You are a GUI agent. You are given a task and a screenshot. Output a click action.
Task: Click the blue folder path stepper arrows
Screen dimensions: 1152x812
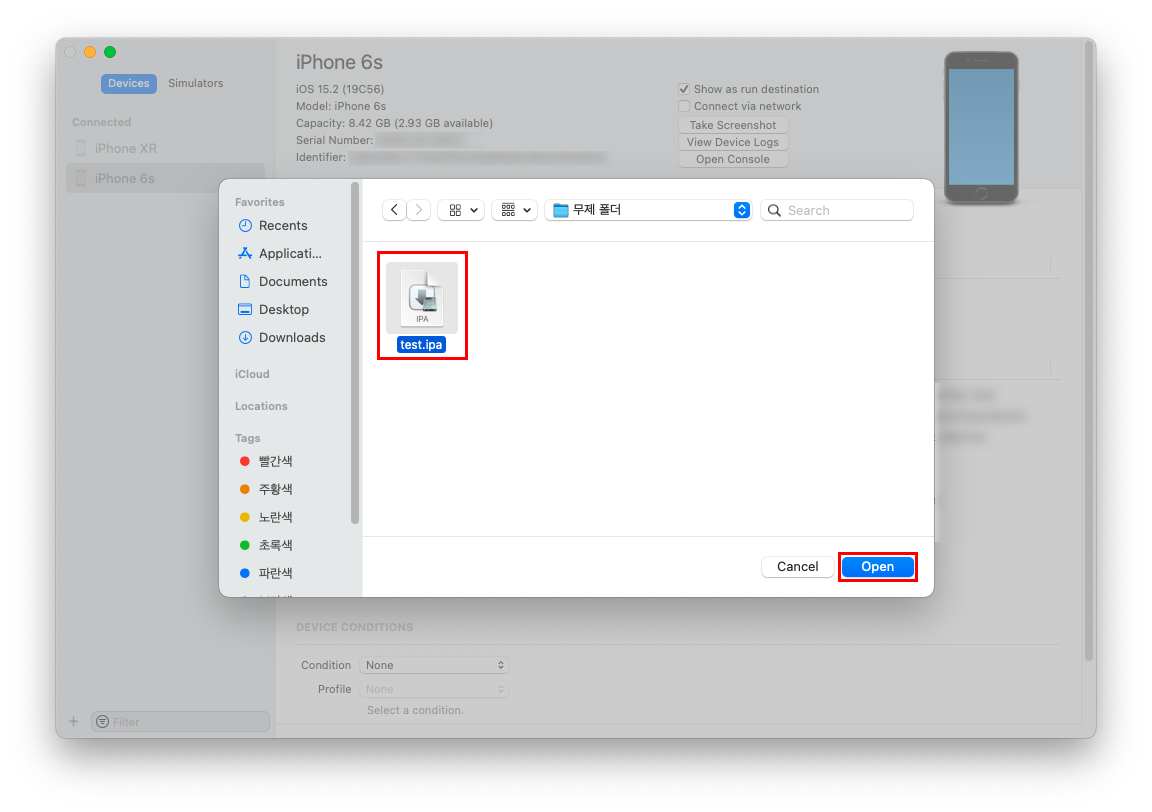(741, 210)
